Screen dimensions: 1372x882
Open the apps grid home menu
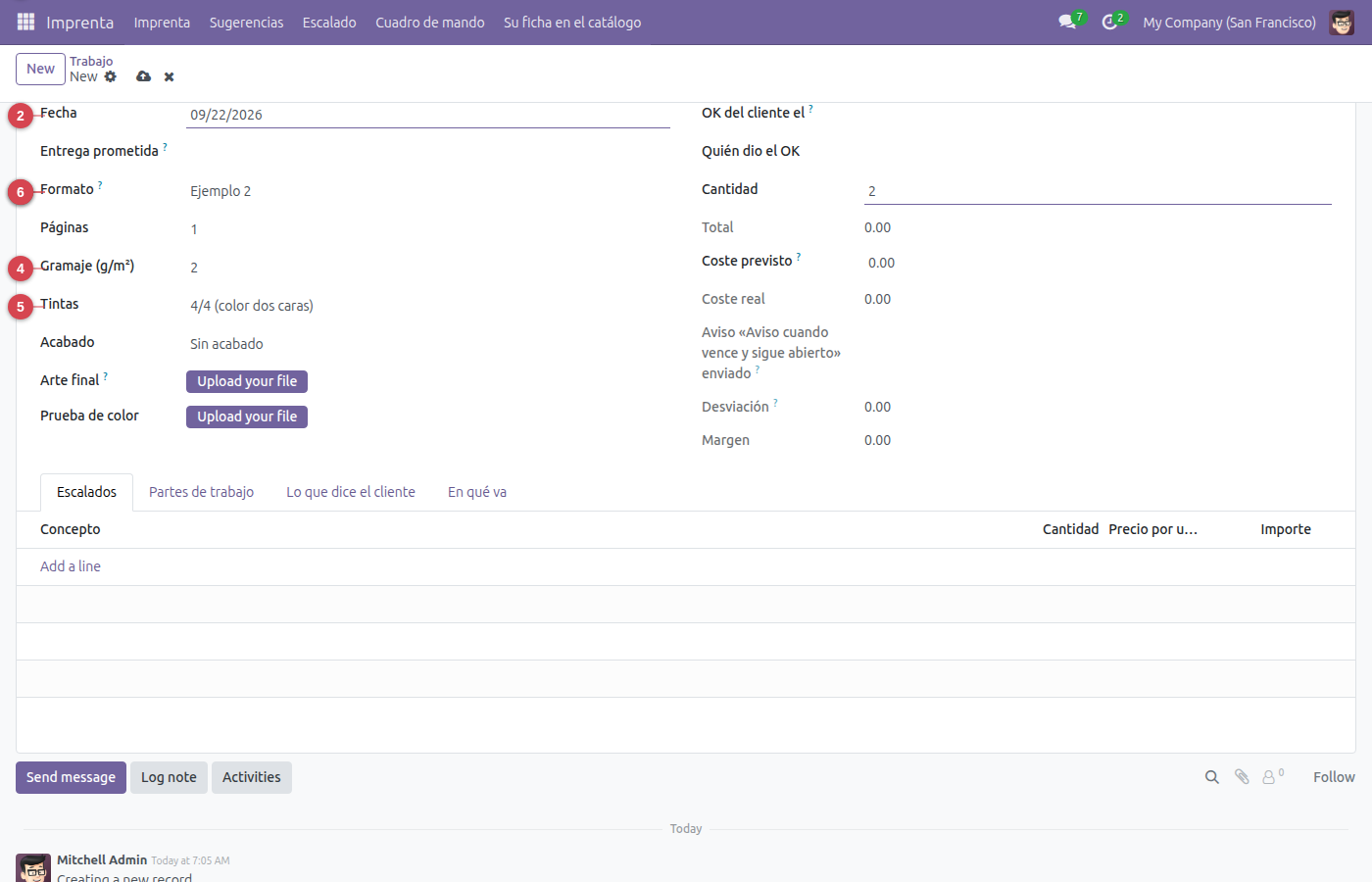pos(25,22)
